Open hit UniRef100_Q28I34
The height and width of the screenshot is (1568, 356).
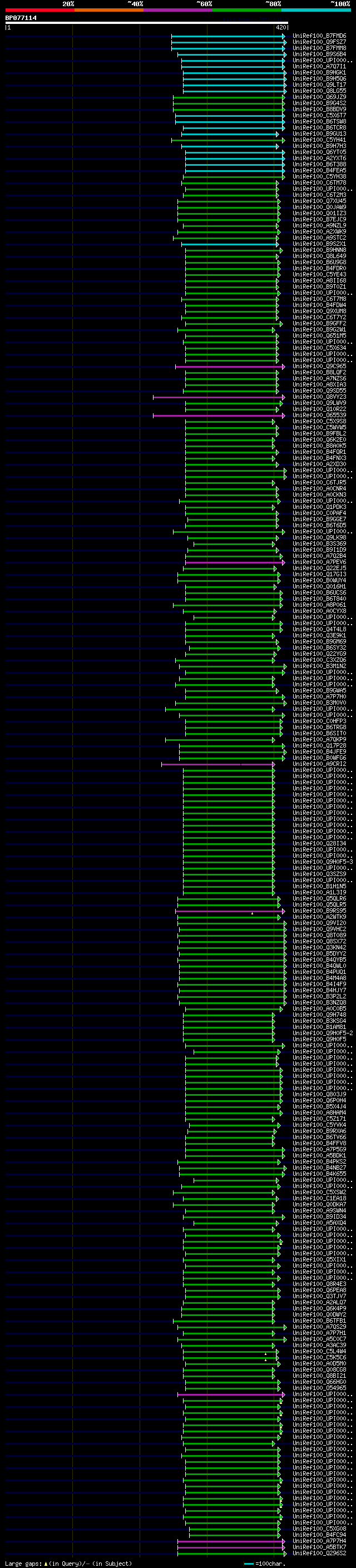(319, 844)
